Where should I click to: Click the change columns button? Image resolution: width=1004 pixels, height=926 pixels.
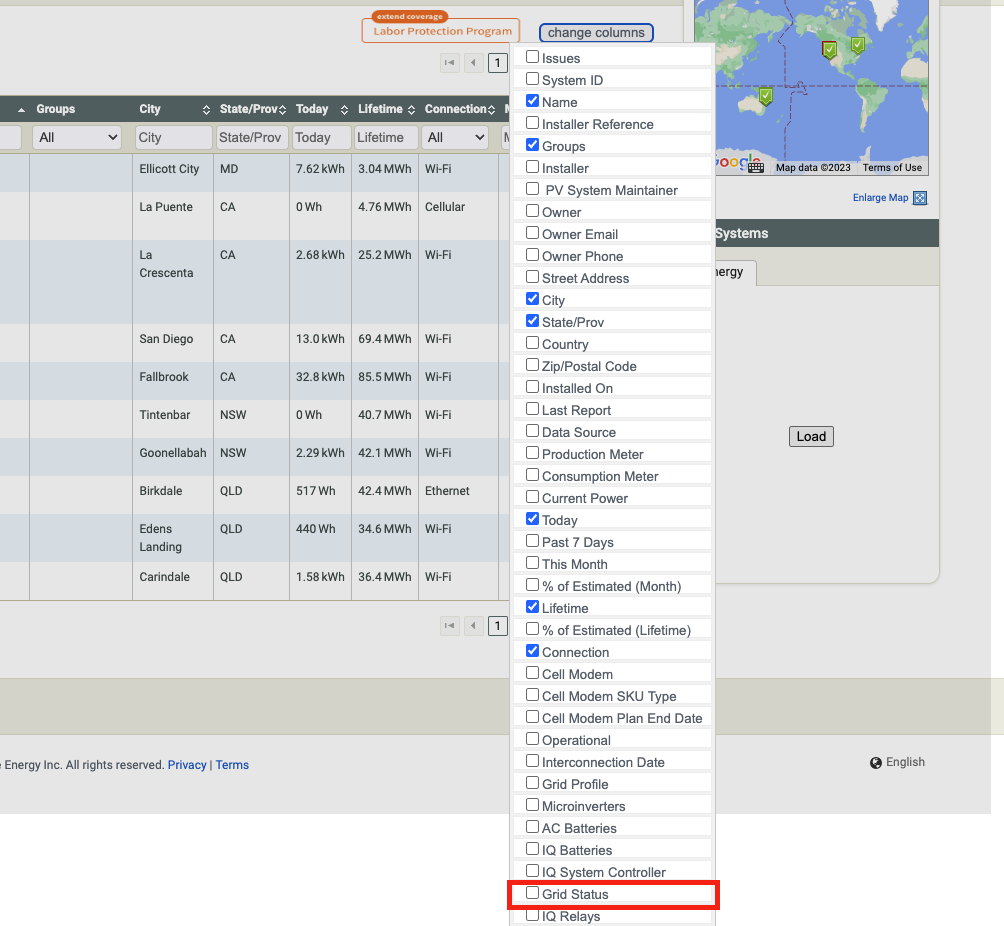point(596,33)
